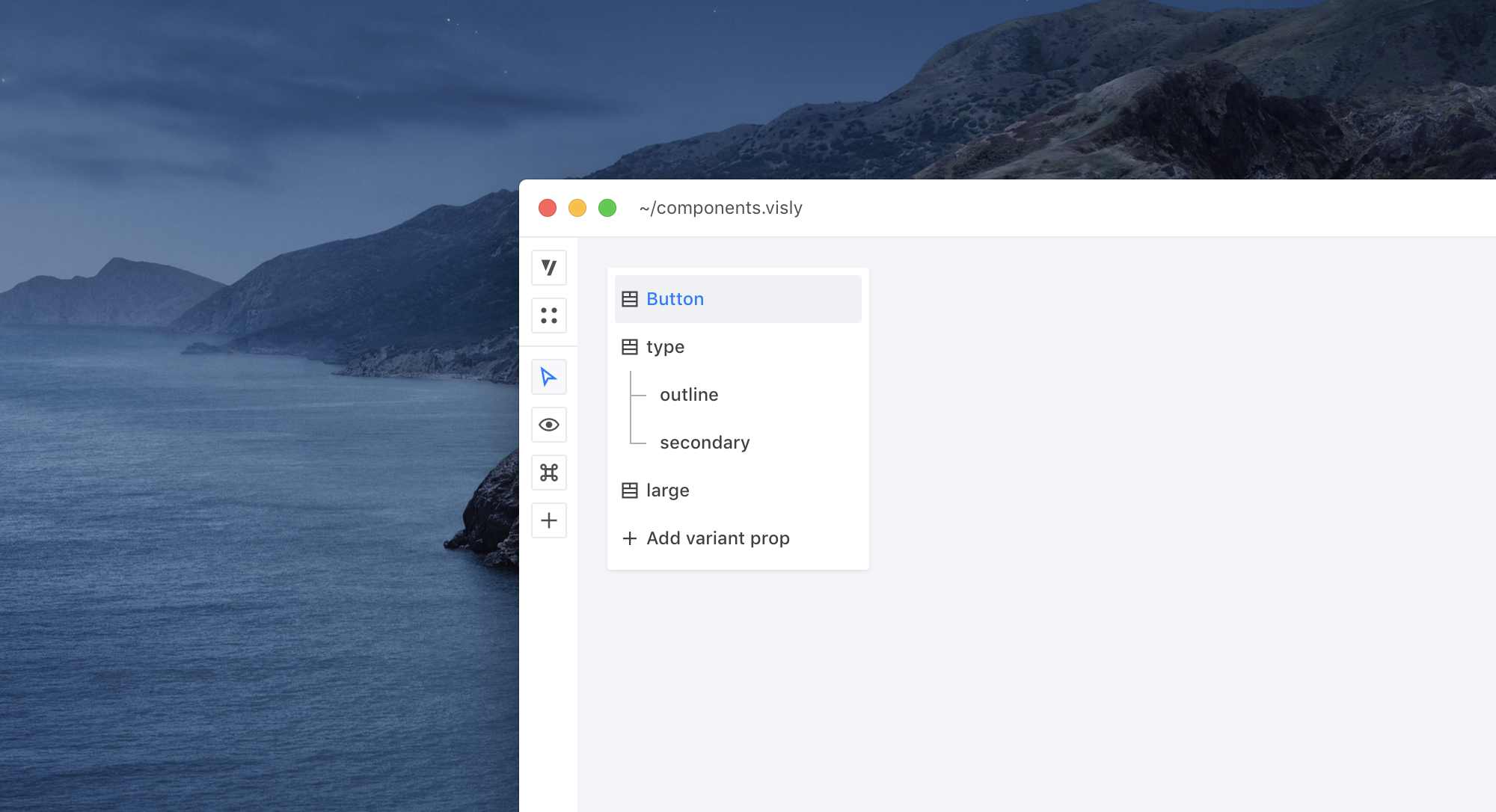Select the type variant prop row
Viewport: 1496px width, 812px height.
tap(738, 347)
